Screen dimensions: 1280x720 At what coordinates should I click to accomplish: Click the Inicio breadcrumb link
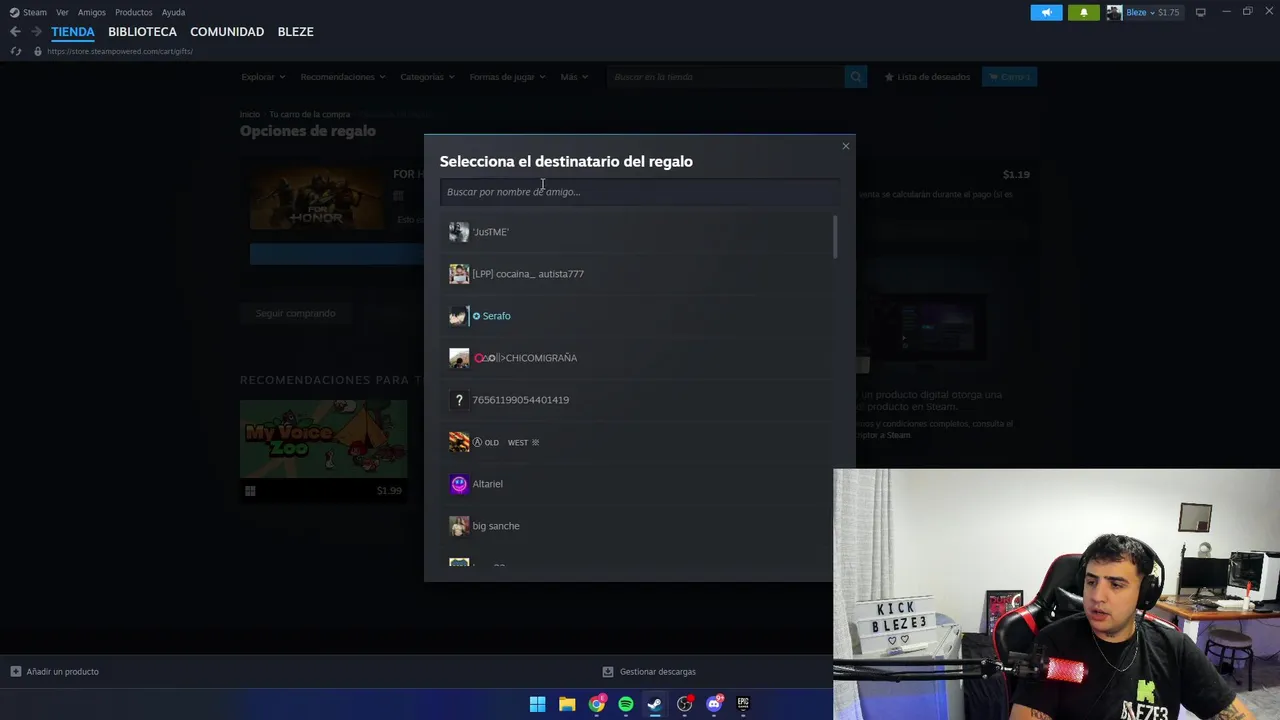click(x=249, y=115)
